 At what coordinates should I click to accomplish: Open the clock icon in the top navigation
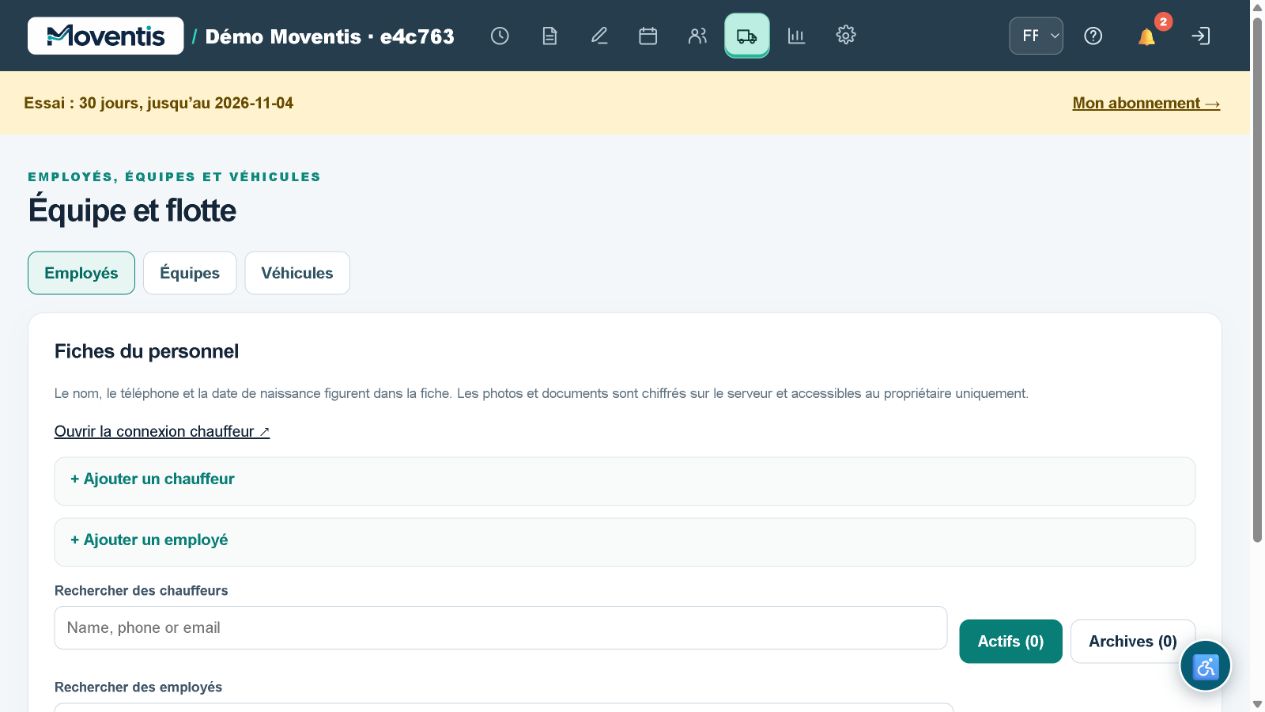pos(500,36)
